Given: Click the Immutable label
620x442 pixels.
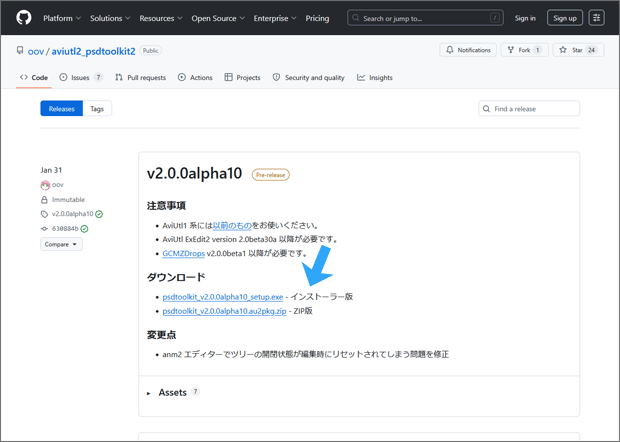Looking at the screenshot, I should point(68,200).
